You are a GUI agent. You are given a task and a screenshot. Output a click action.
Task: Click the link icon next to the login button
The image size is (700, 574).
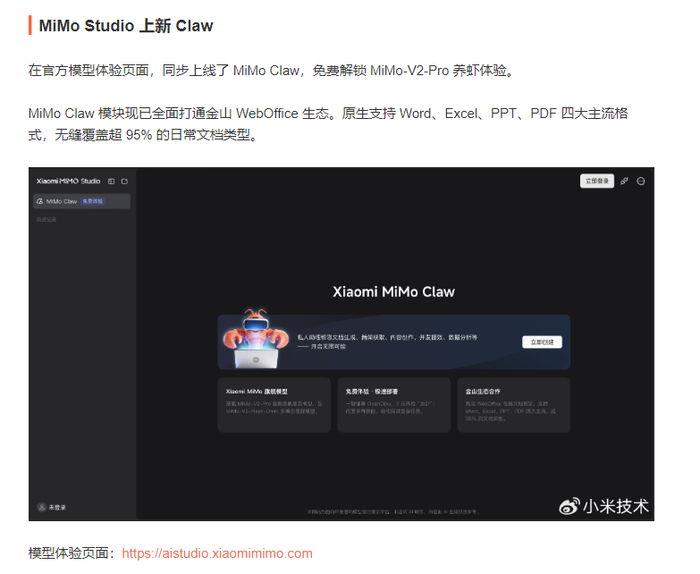click(624, 181)
